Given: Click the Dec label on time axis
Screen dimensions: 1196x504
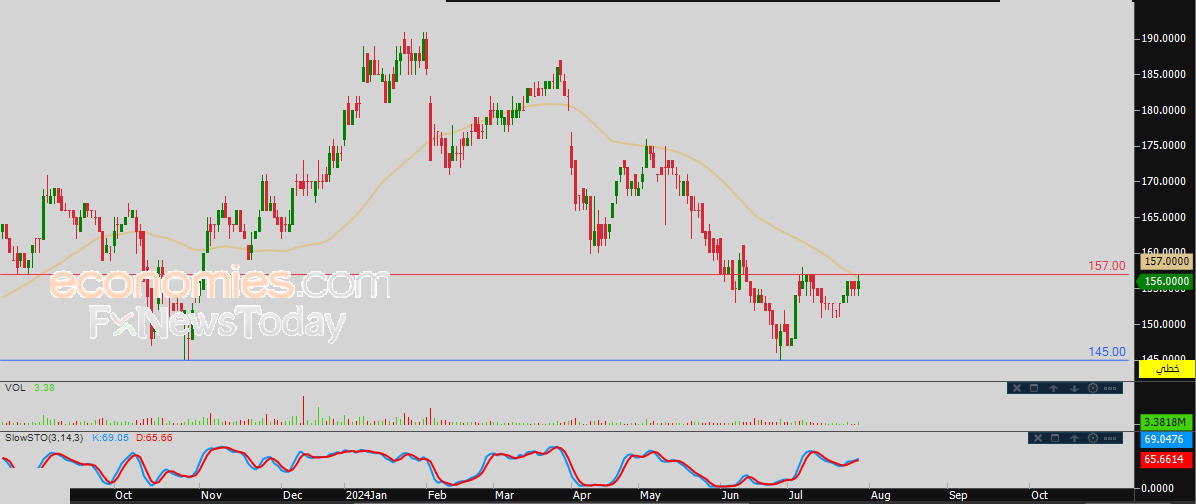Looking at the screenshot, I should pos(293,496).
